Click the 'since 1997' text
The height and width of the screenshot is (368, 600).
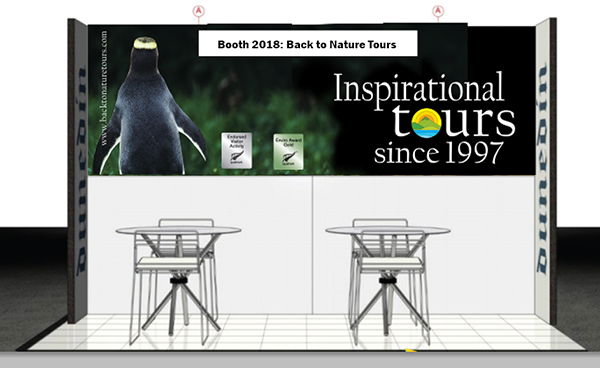pyautogui.click(x=438, y=153)
